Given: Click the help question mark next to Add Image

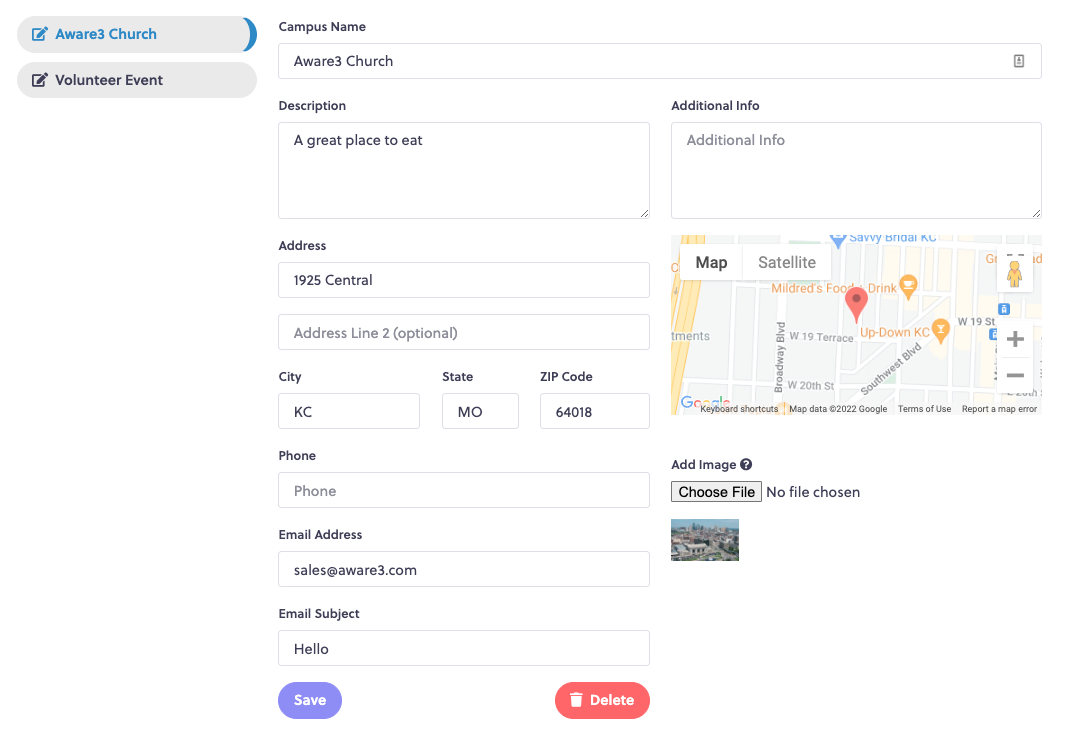Looking at the screenshot, I should coord(746,465).
